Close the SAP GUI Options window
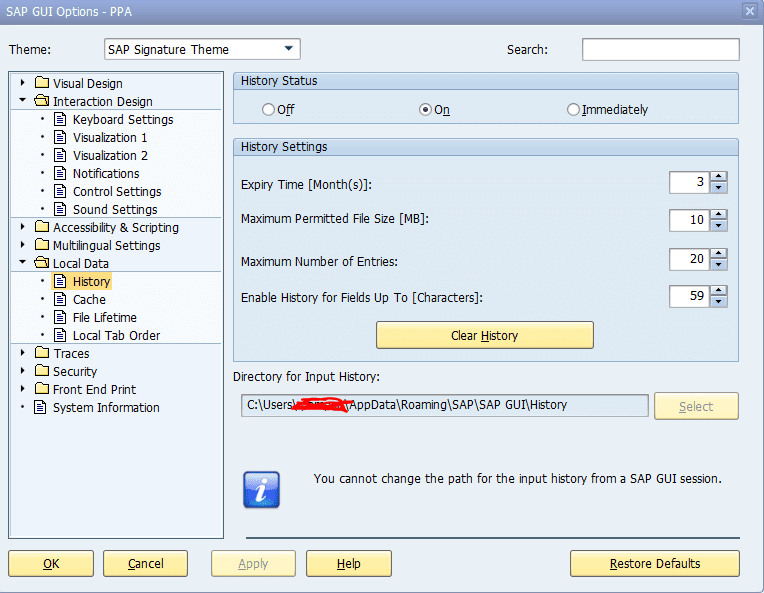This screenshot has height=593, width=764. 749,11
